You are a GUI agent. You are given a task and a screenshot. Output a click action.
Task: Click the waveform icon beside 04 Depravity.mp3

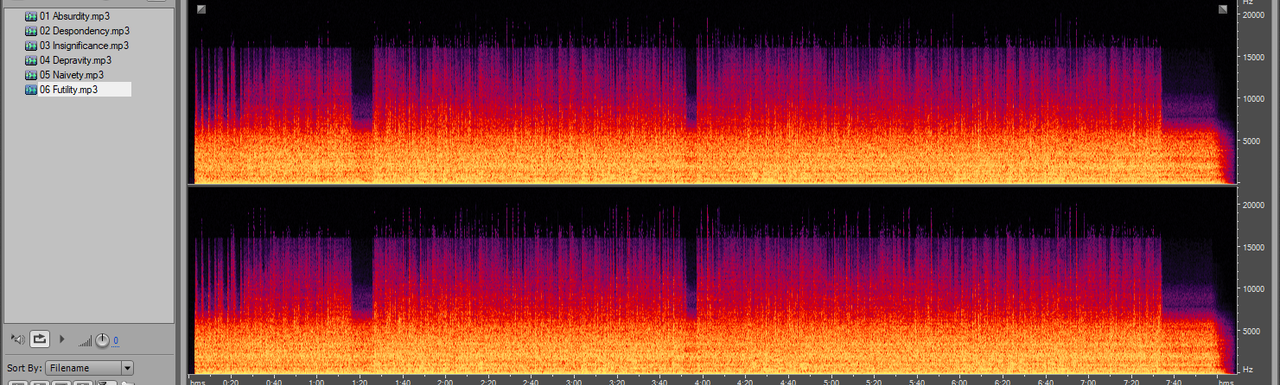coord(31,60)
